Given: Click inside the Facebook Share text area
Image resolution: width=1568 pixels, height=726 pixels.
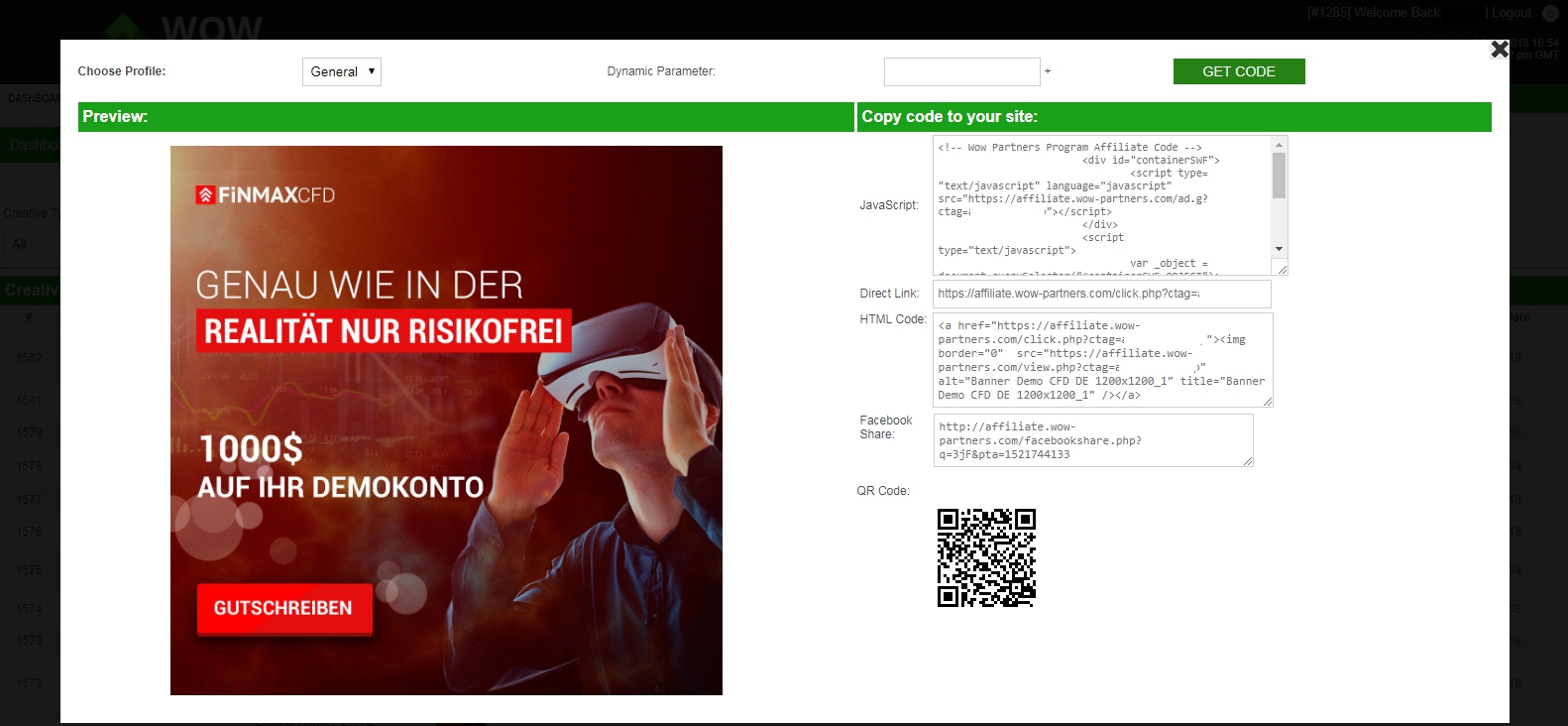Looking at the screenshot, I should tap(1092, 440).
